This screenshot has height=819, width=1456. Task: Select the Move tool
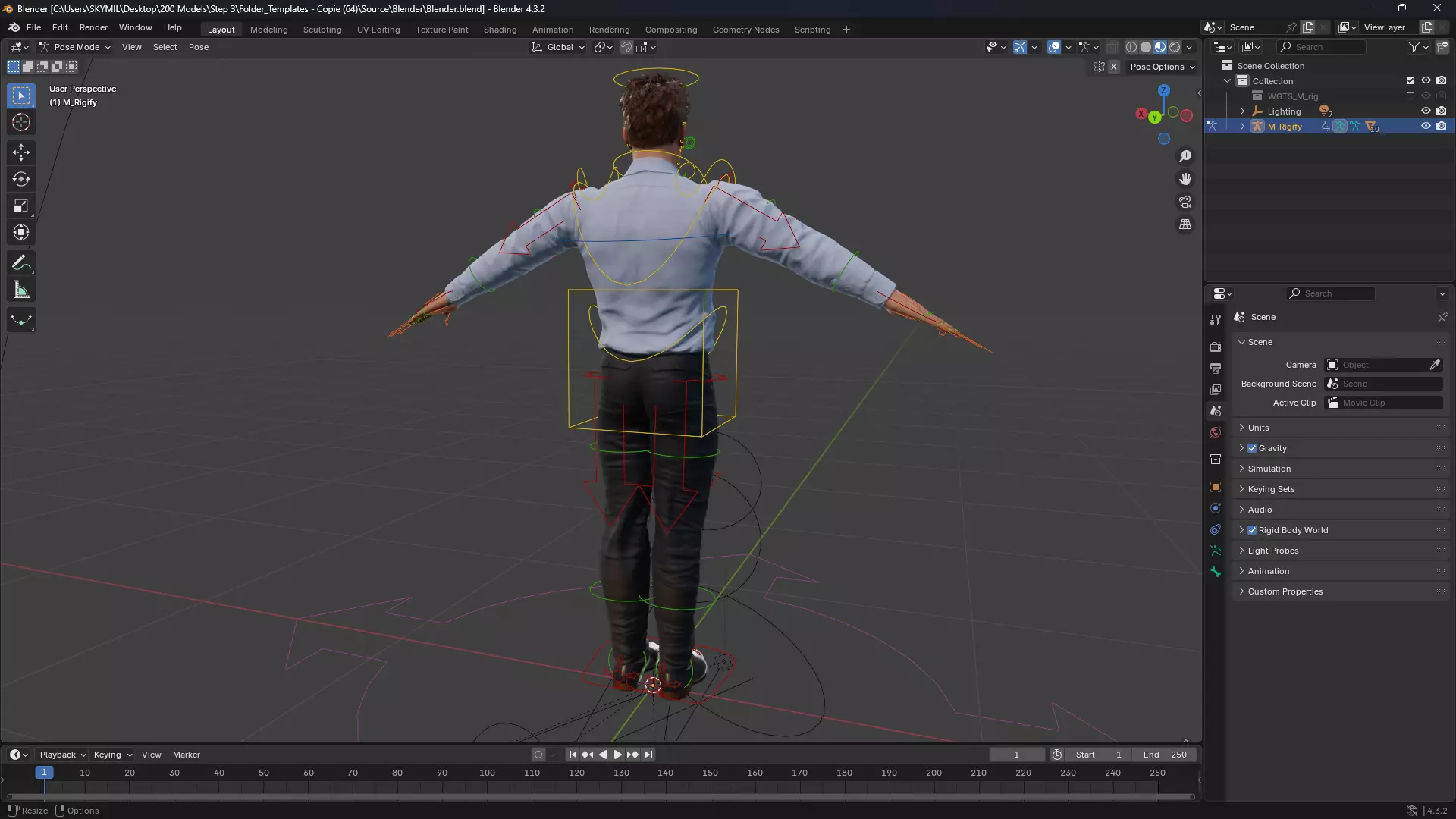21,152
